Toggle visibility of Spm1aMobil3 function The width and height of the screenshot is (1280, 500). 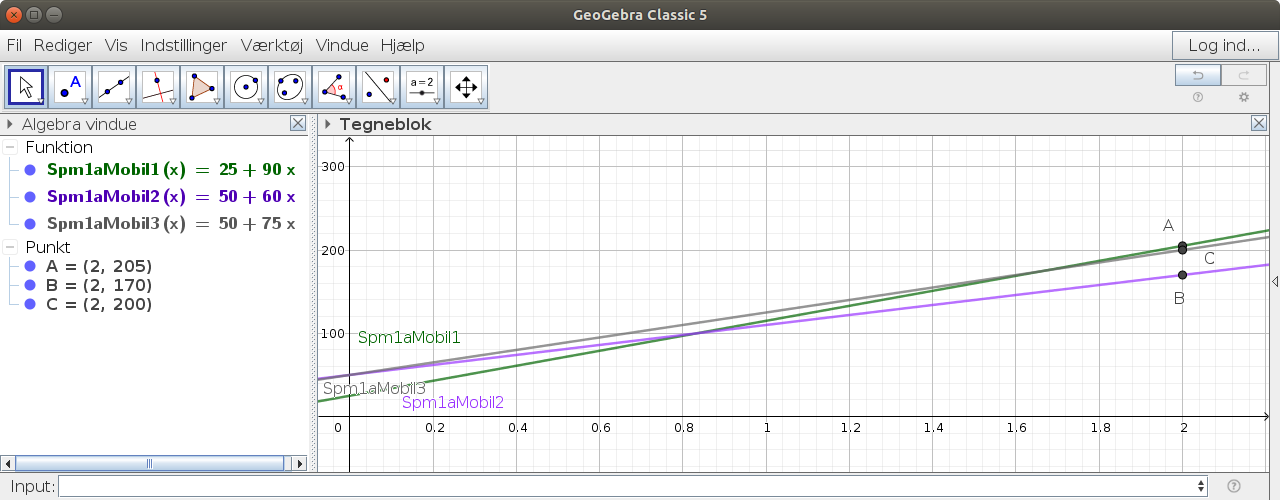pyautogui.click(x=30, y=224)
